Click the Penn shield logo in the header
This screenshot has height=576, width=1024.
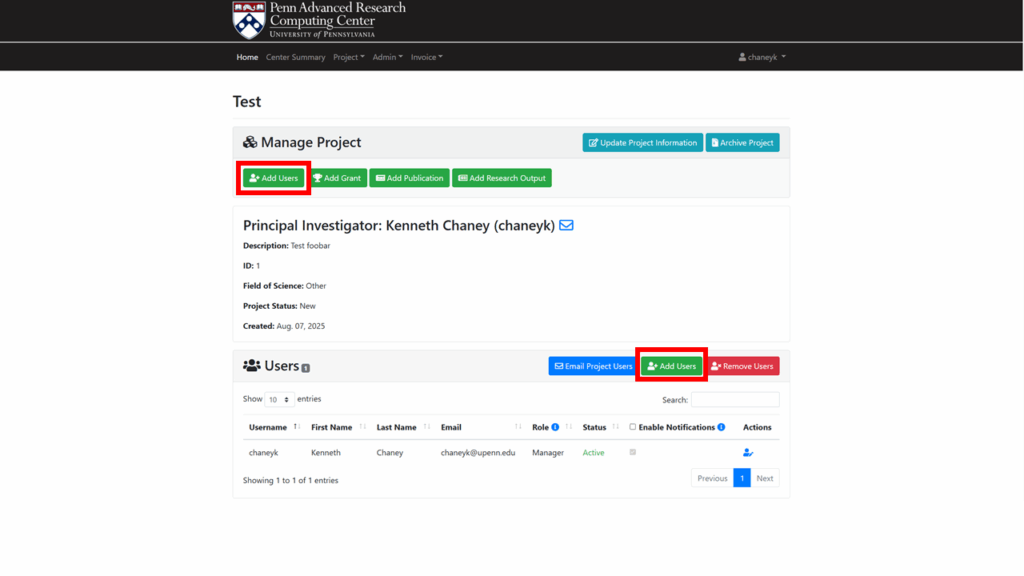248,20
